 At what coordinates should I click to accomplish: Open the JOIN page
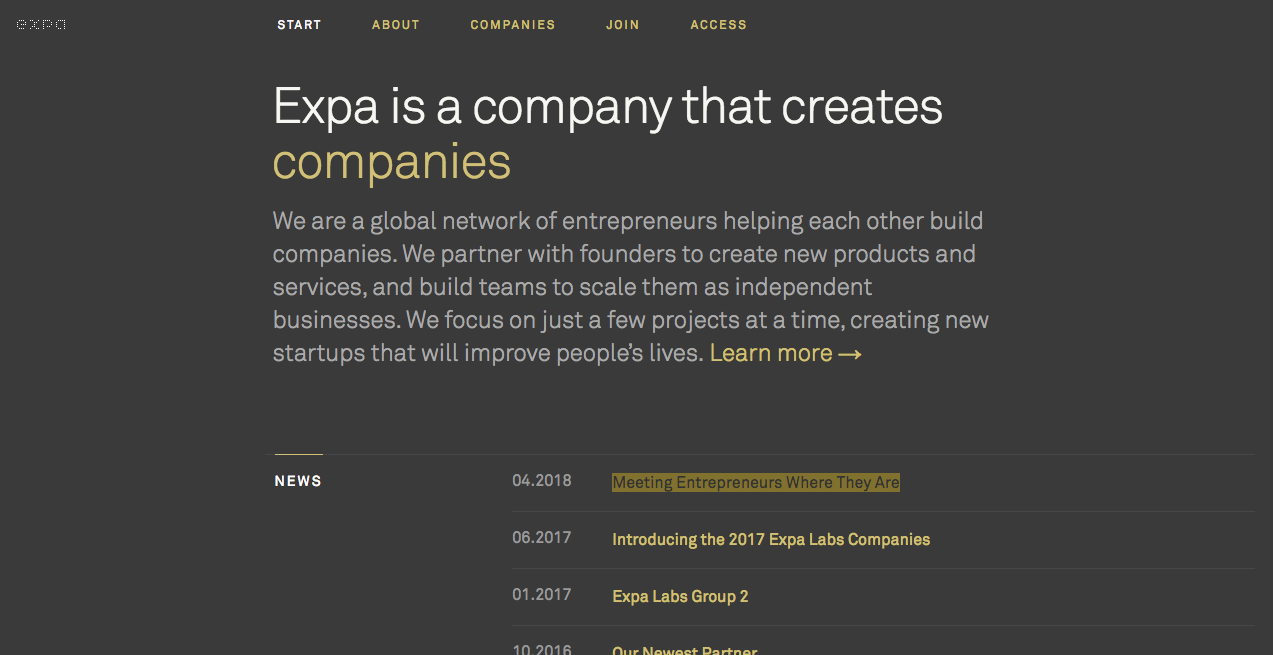(622, 25)
